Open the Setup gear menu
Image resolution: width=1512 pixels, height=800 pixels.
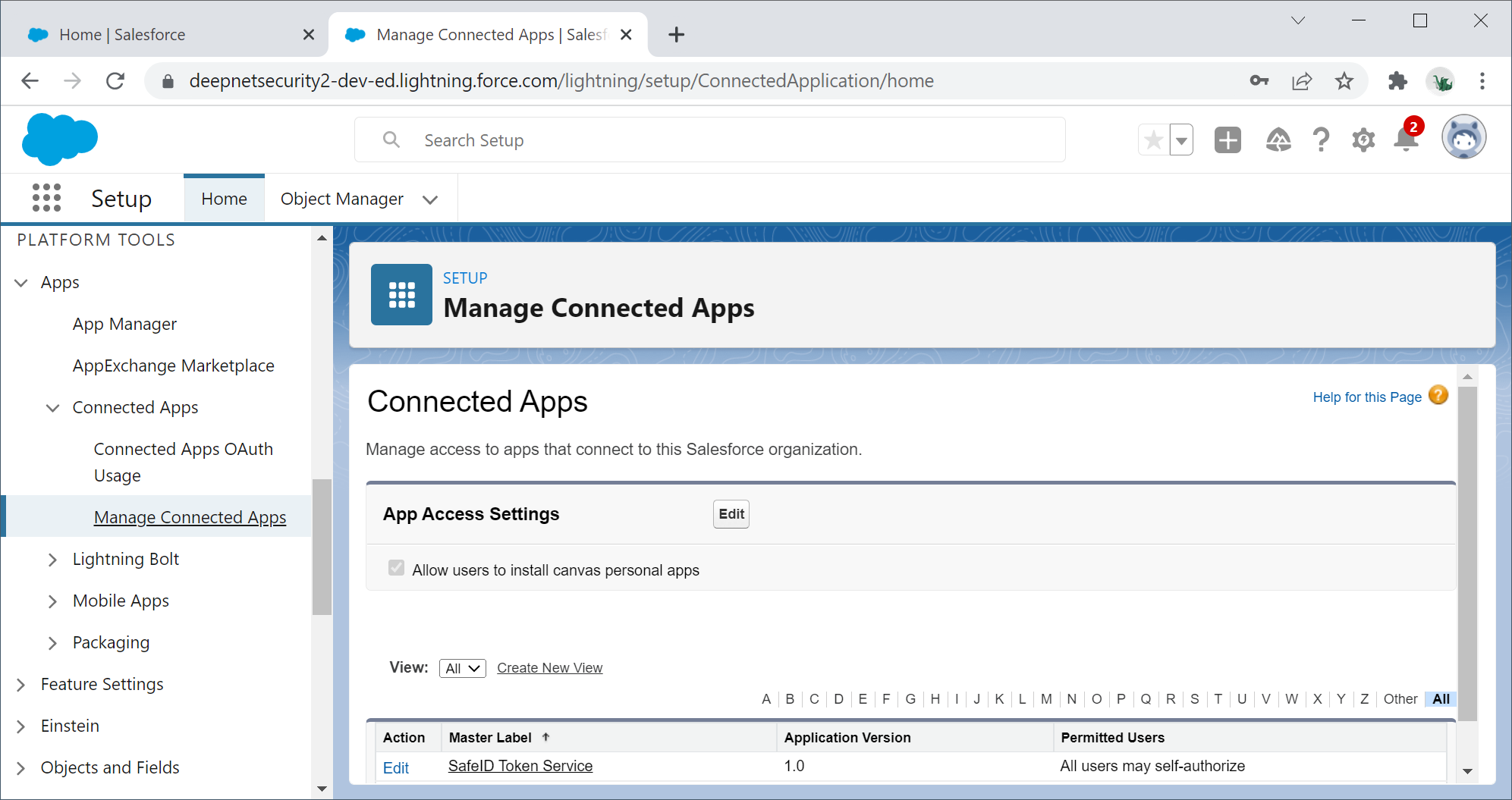1363,140
